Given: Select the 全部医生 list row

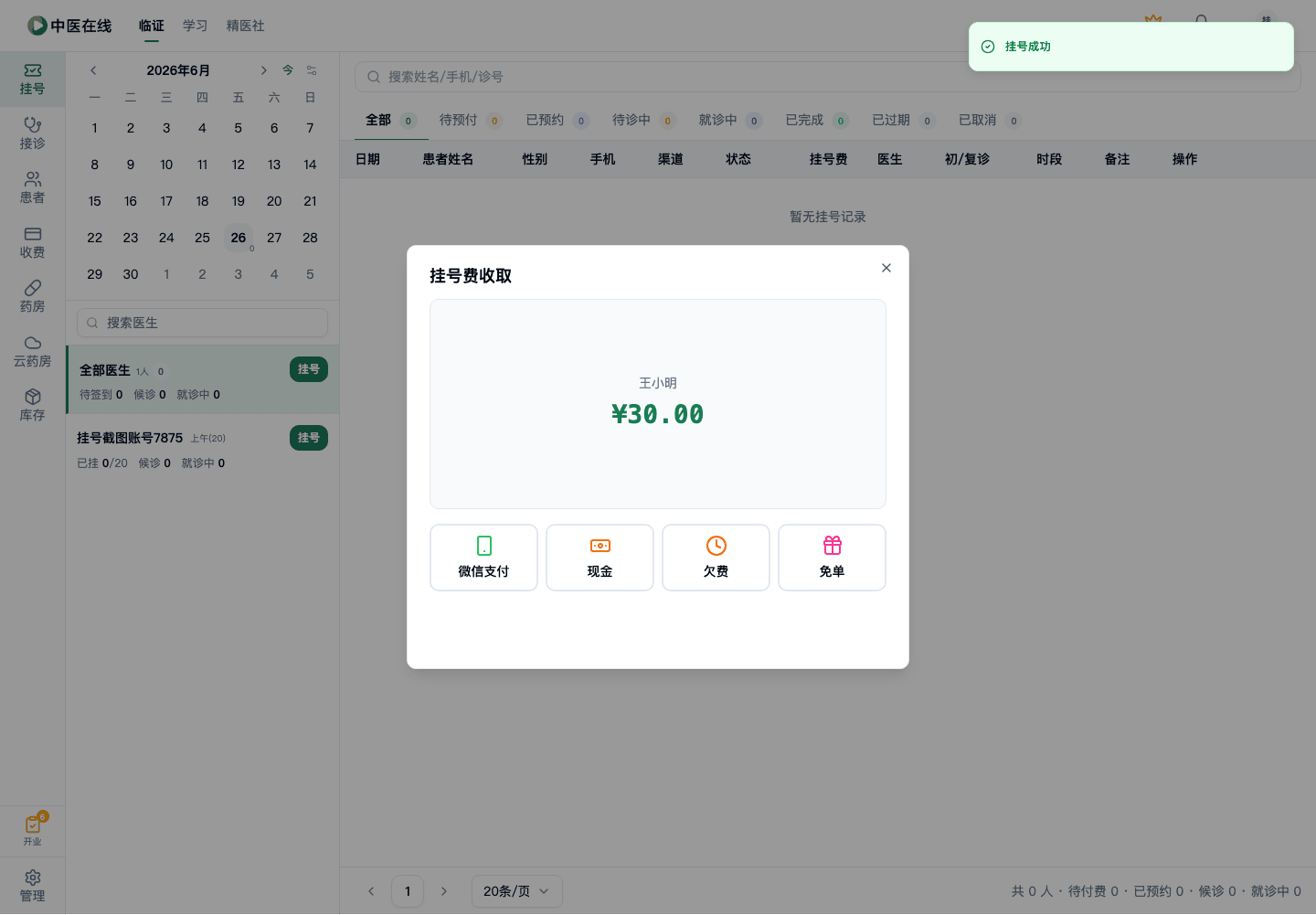Looking at the screenshot, I should tap(203, 380).
